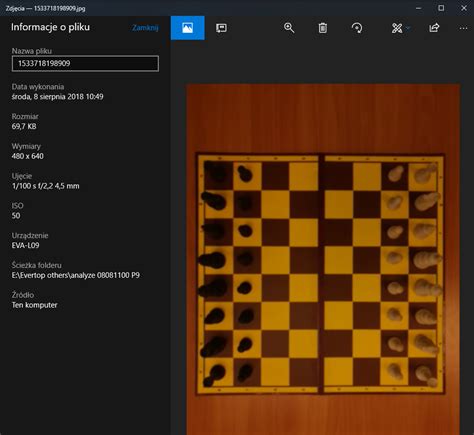Edit the file name field 1533718198909
The image size is (474, 435).
tap(85, 63)
